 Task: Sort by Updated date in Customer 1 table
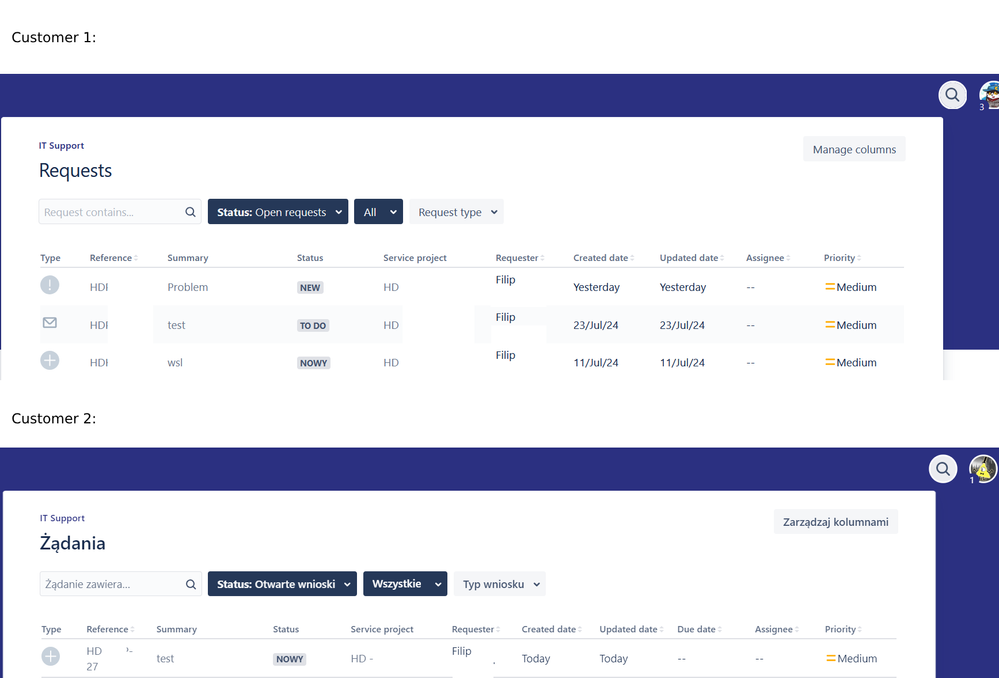coord(691,258)
